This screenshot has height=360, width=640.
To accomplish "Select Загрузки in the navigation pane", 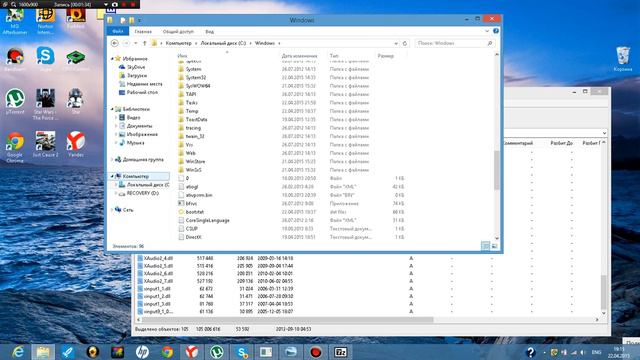I will pos(136,76).
